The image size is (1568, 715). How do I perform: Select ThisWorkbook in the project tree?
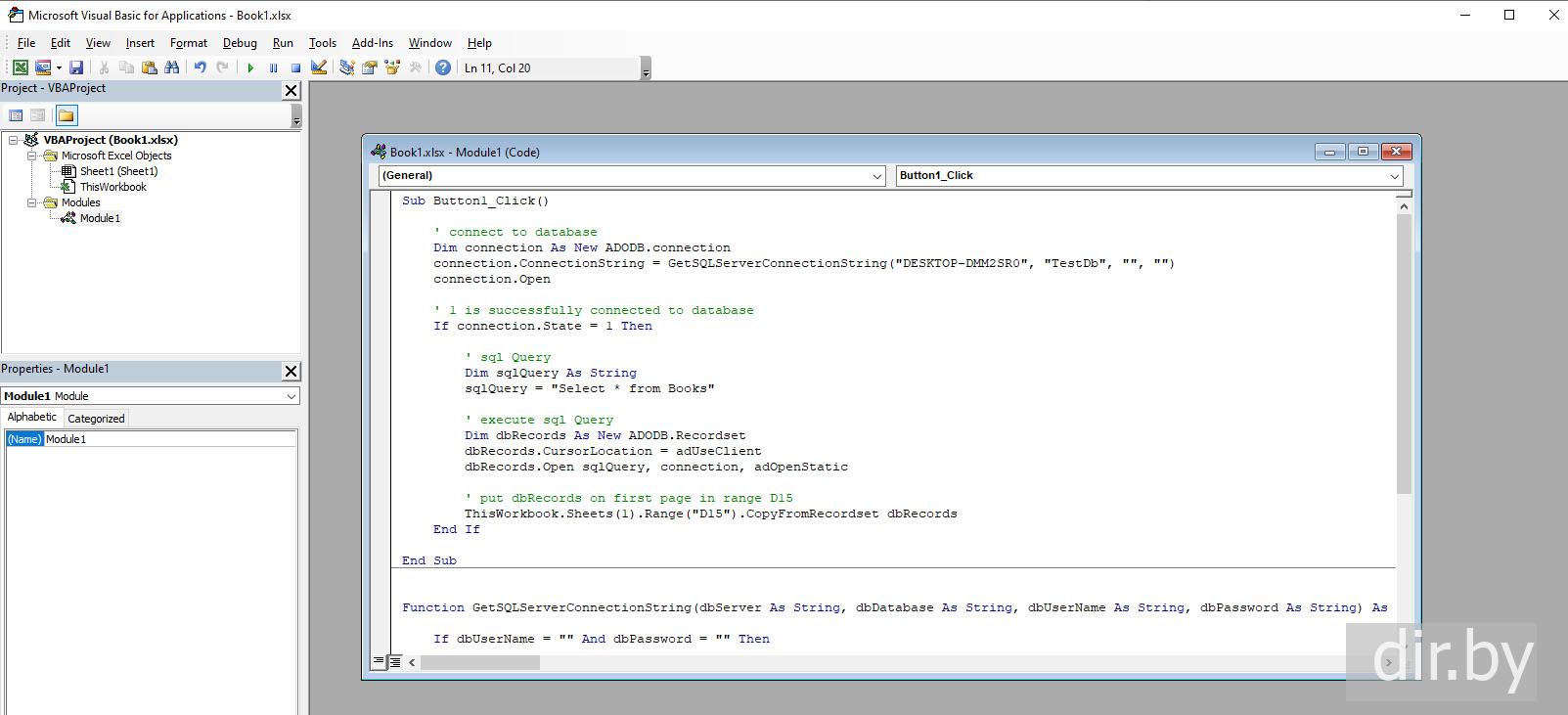[112, 187]
